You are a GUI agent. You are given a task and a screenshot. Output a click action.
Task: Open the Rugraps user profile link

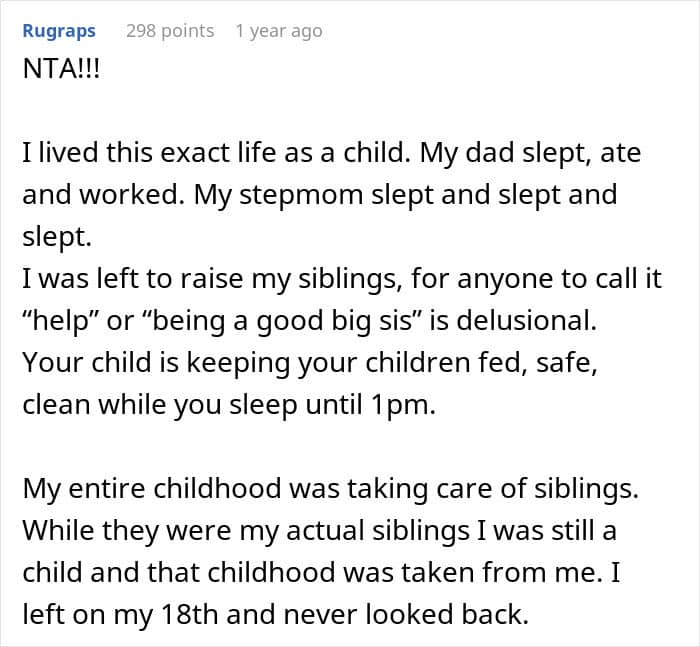tap(59, 31)
